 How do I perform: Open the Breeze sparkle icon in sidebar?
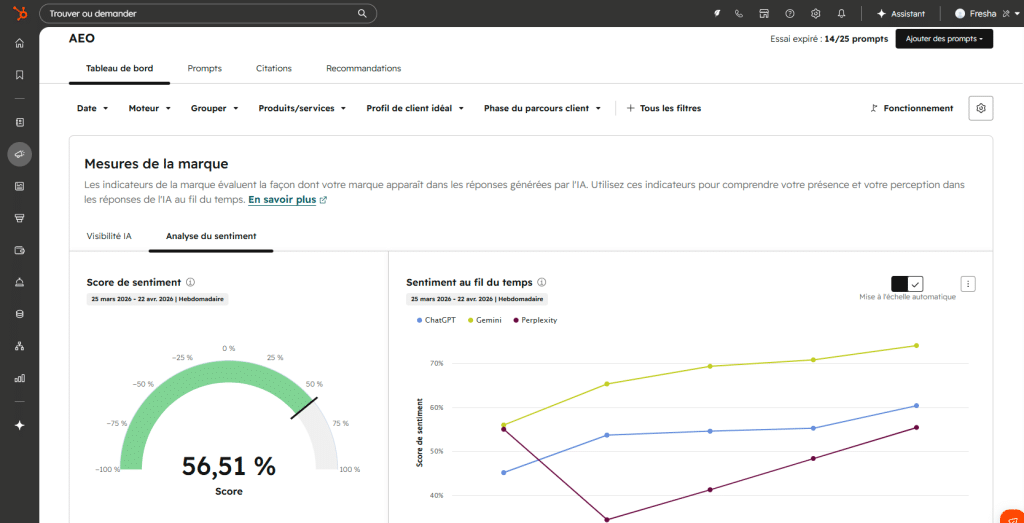point(20,425)
